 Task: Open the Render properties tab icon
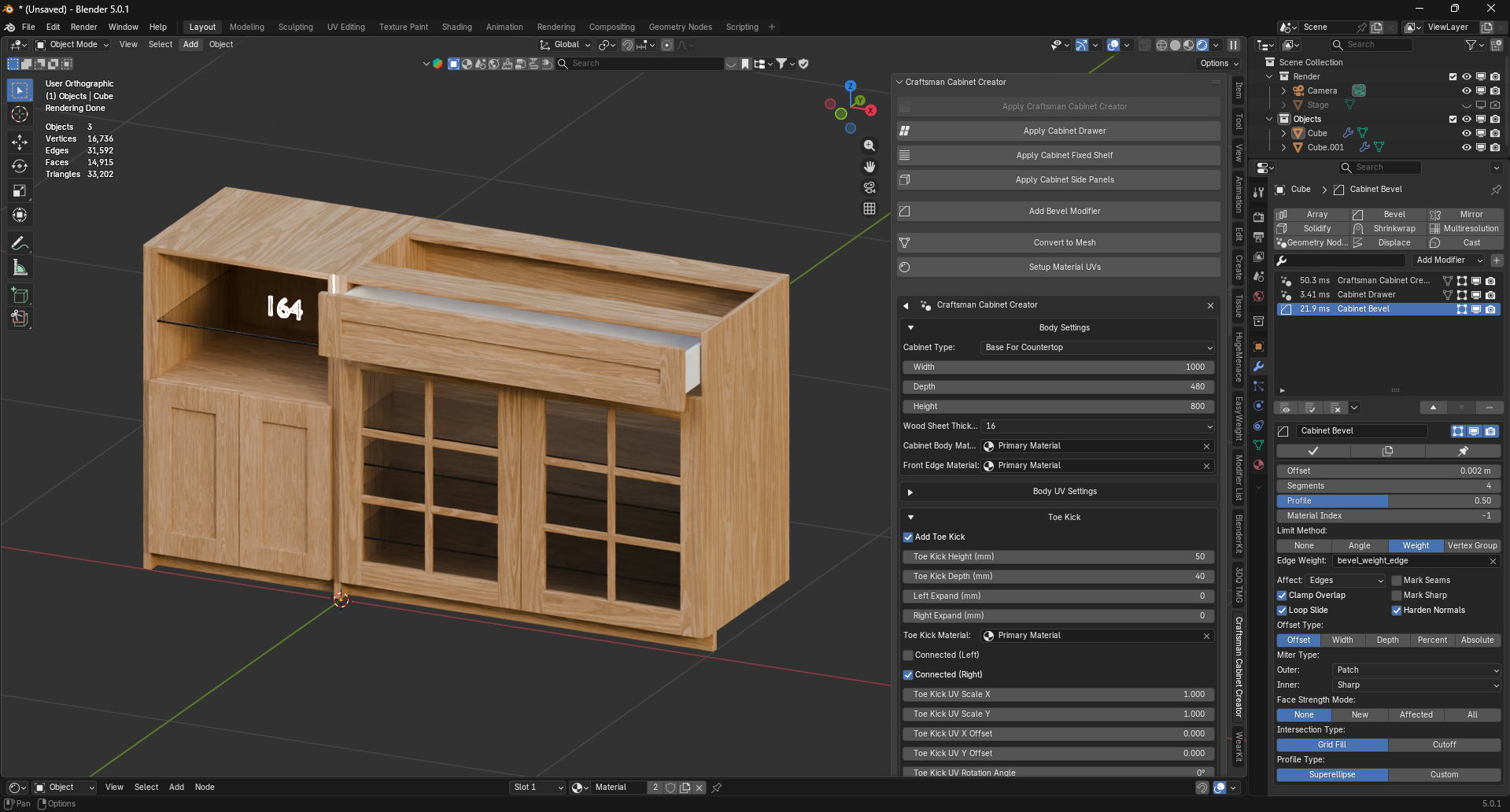(1259, 216)
